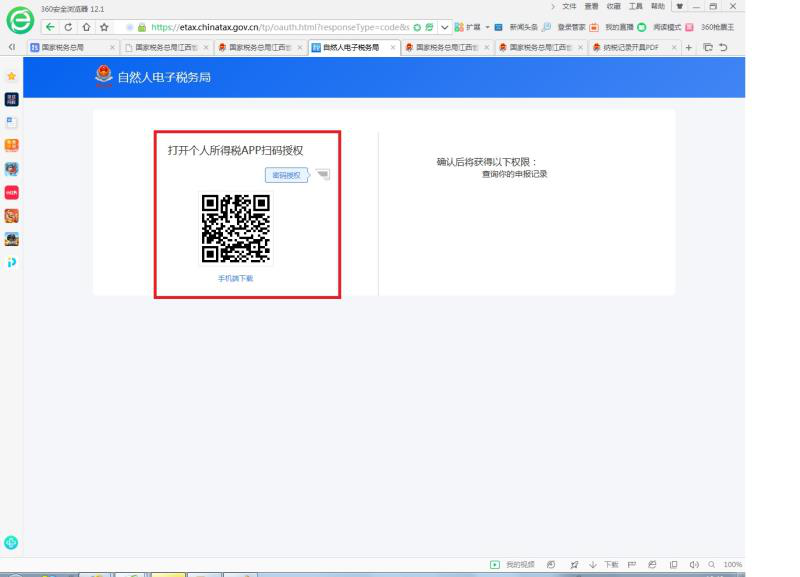Click the flag icon in the status bar
The image size is (800, 577).
click(632, 564)
